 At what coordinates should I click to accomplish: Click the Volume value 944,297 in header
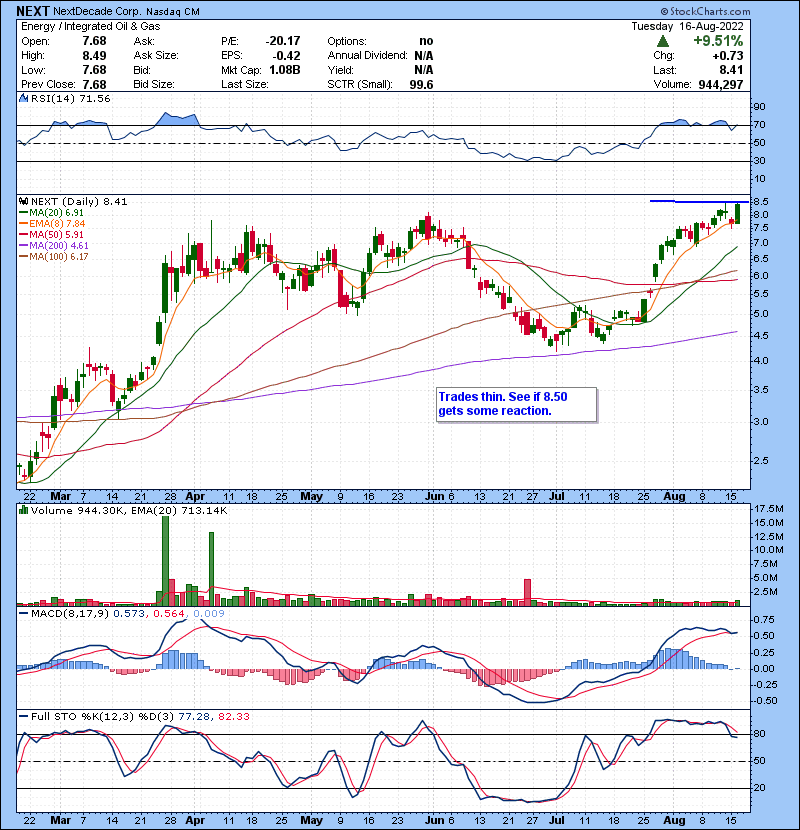721,85
